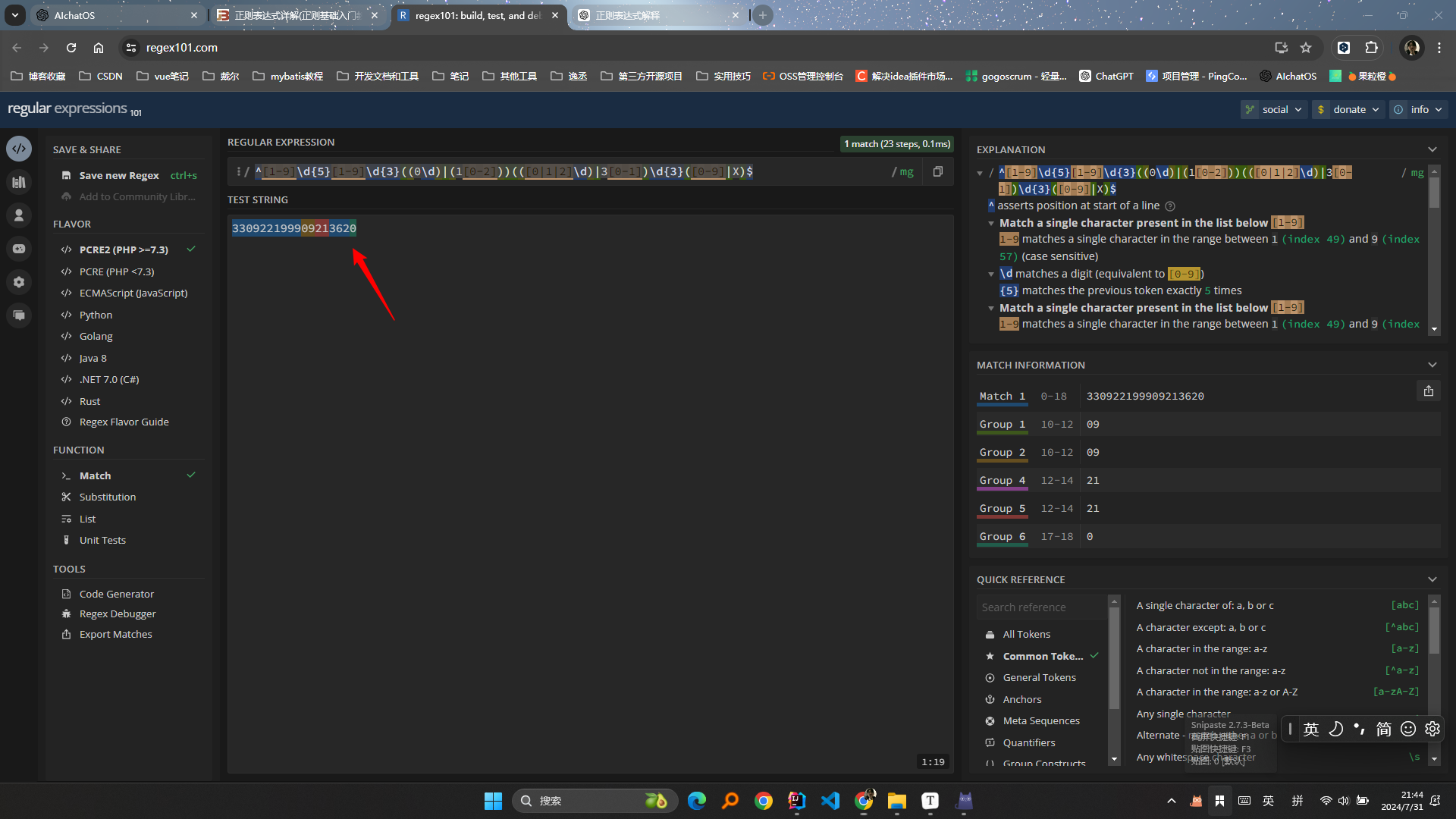The height and width of the screenshot is (819, 1456).
Task: Open the regex quiz gamepad icon
Action: [x=19, y=249]
